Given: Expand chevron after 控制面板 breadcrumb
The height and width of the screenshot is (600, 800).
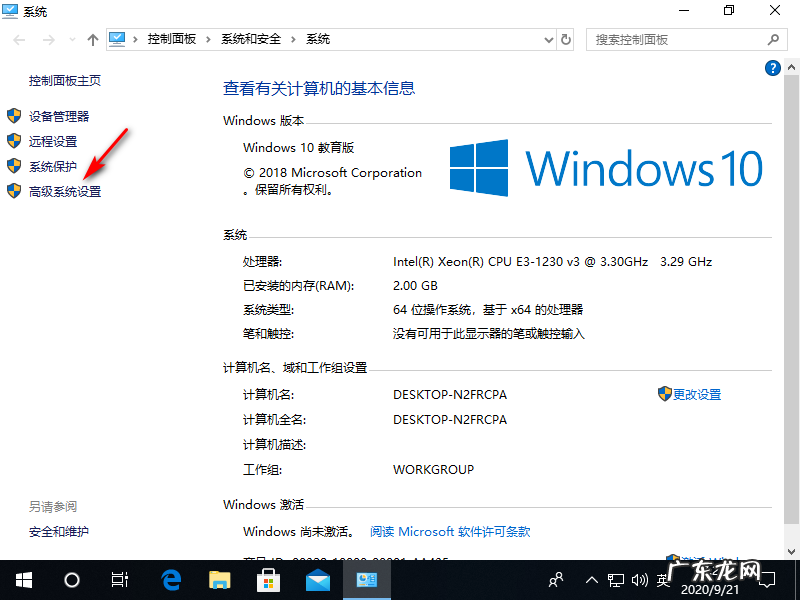Looking at the screenshot, I should pyautogui.click(x=208, y=40).
